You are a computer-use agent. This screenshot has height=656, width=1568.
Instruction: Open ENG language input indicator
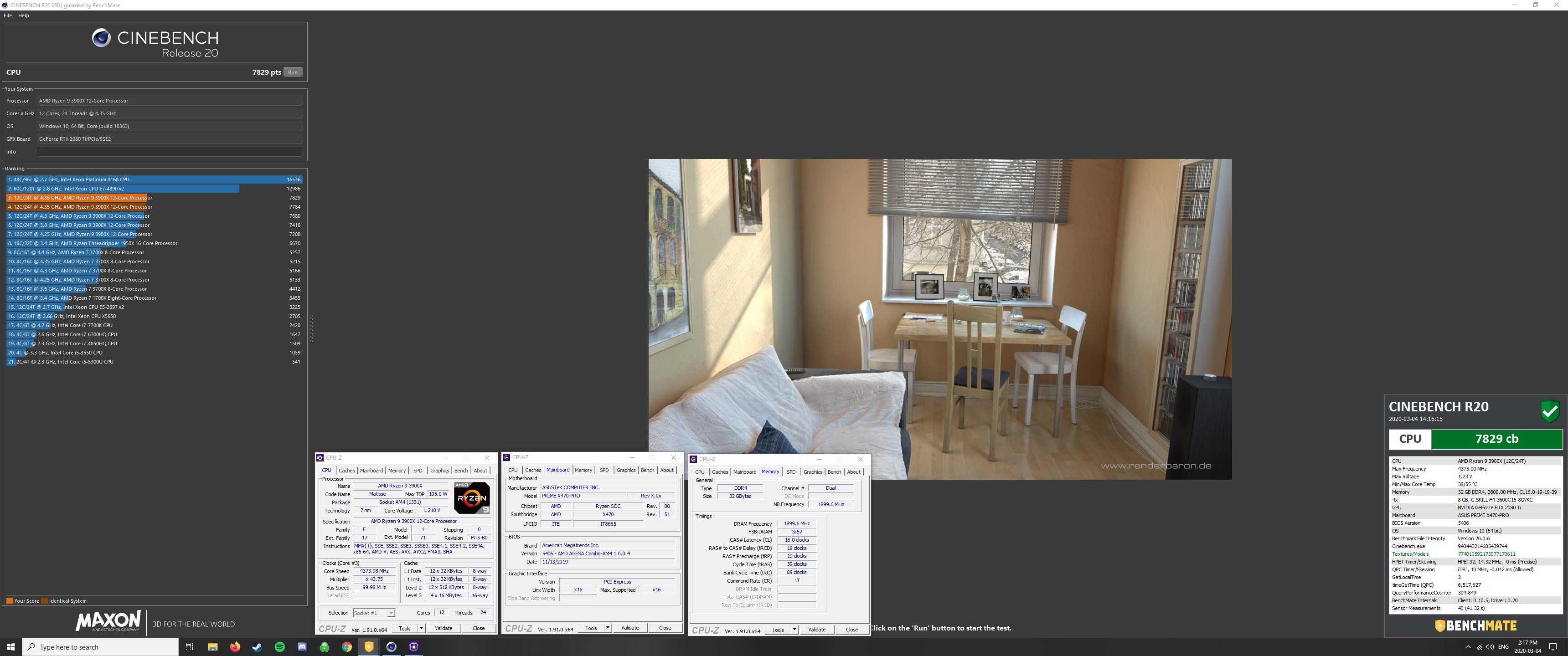1503,647
